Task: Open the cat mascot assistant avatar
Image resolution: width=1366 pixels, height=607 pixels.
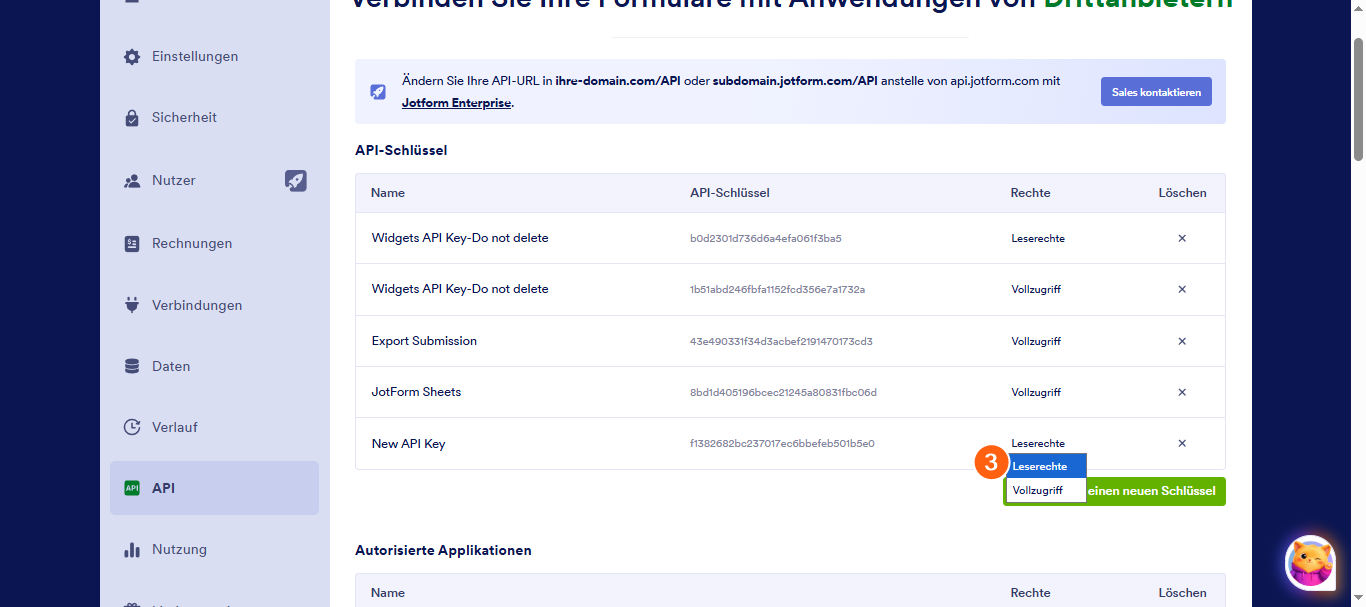Action: click(x=1310, y=563)
